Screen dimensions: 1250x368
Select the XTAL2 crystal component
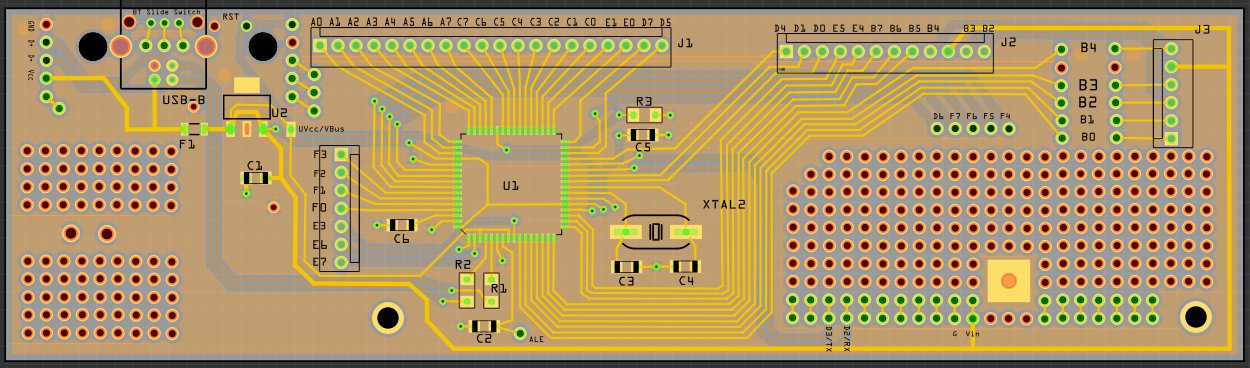[x=655, y=232]
